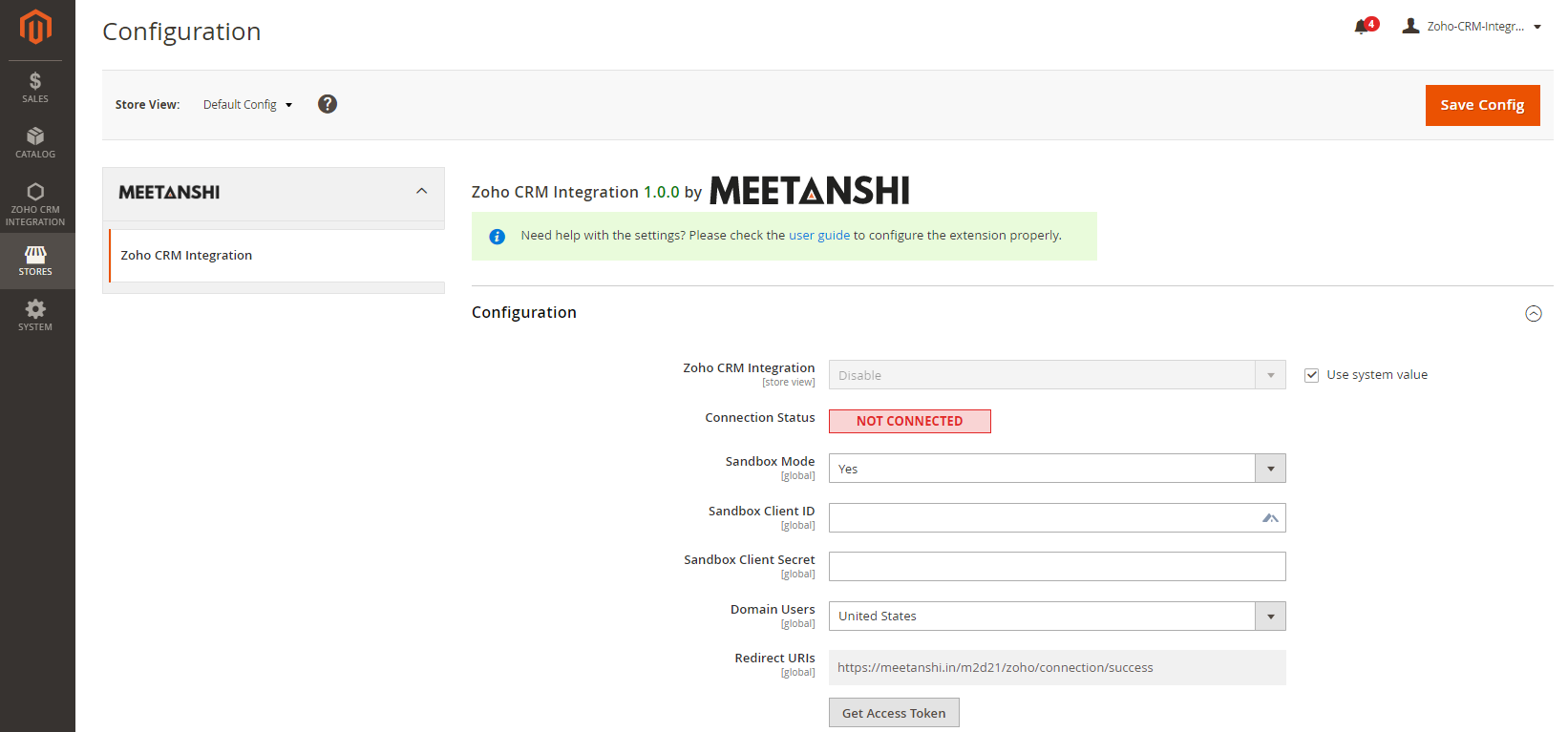The width and height of the screenshot is (1568, 732).
Task: Click the Redirect URIs value field
Action: 1057,668
